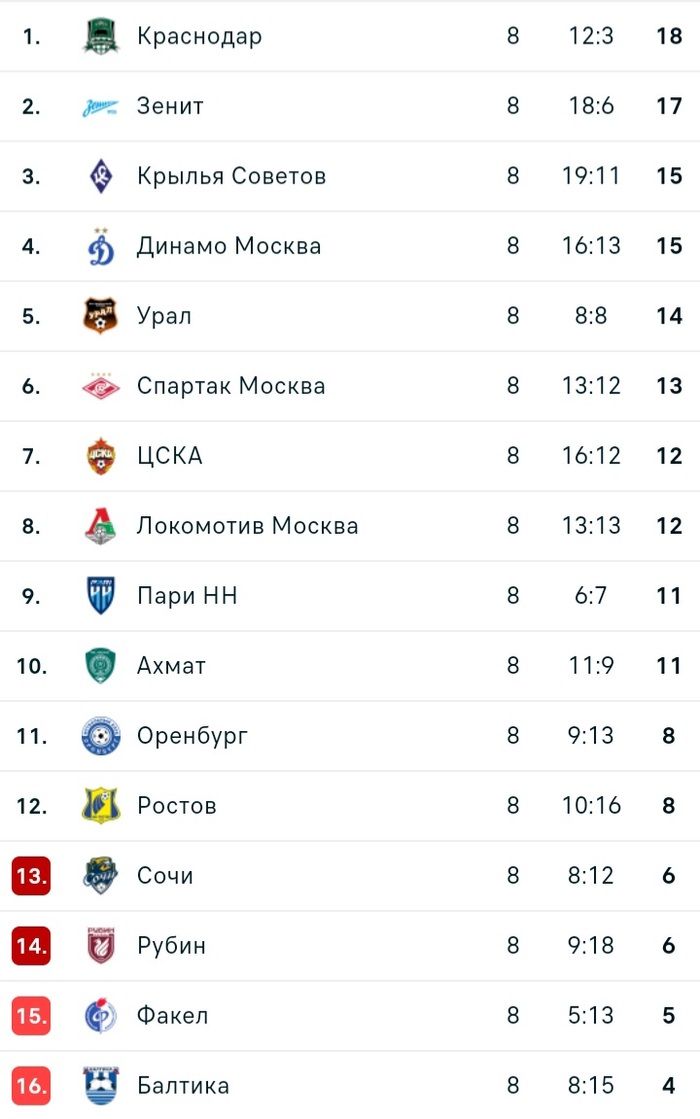Open the Балтика team name link
Viewport: 700px width, 1119px height.
[183, 1086]
